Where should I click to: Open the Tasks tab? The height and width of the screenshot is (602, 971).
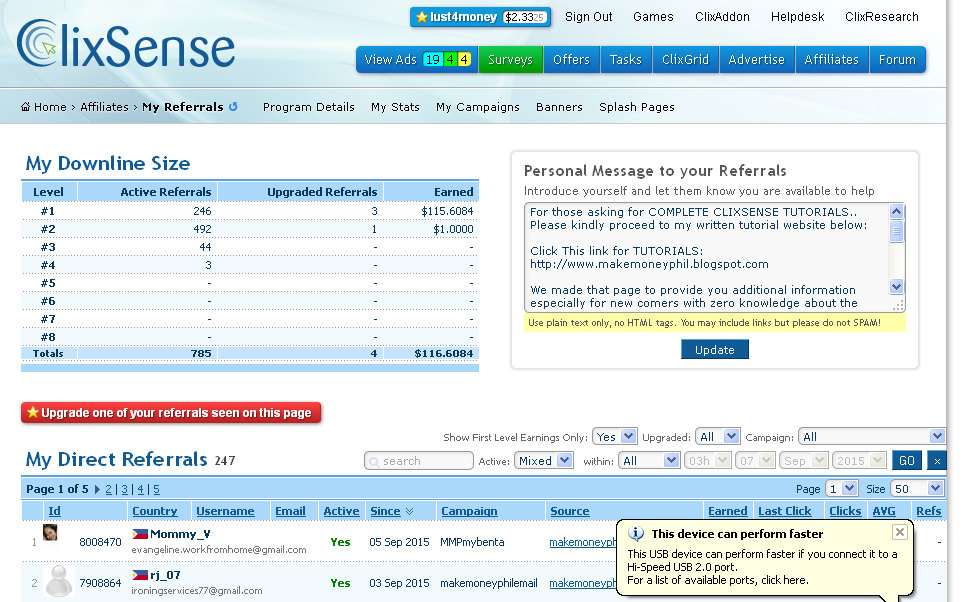pos(625,59)
